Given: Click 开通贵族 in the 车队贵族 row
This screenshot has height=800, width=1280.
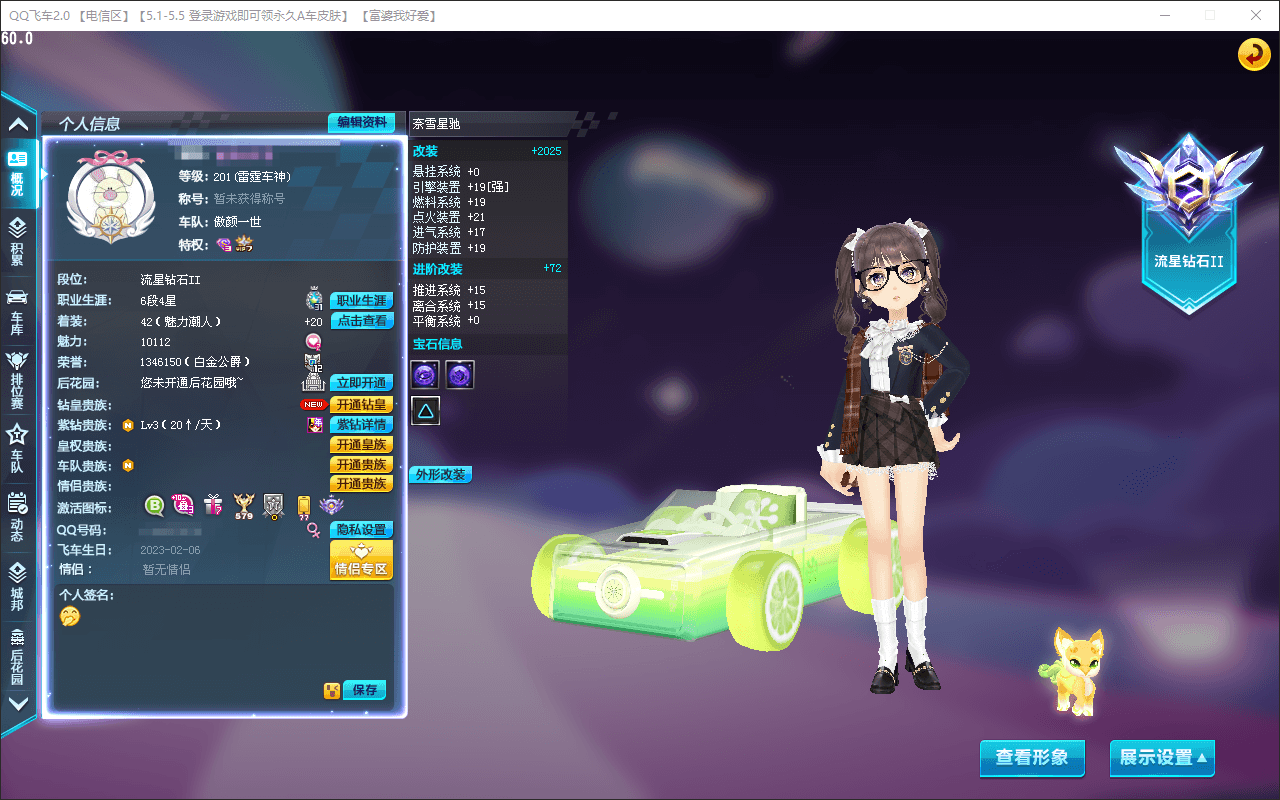Looking at the screenshot, I should pyautogui.click(x=361, y=465).
